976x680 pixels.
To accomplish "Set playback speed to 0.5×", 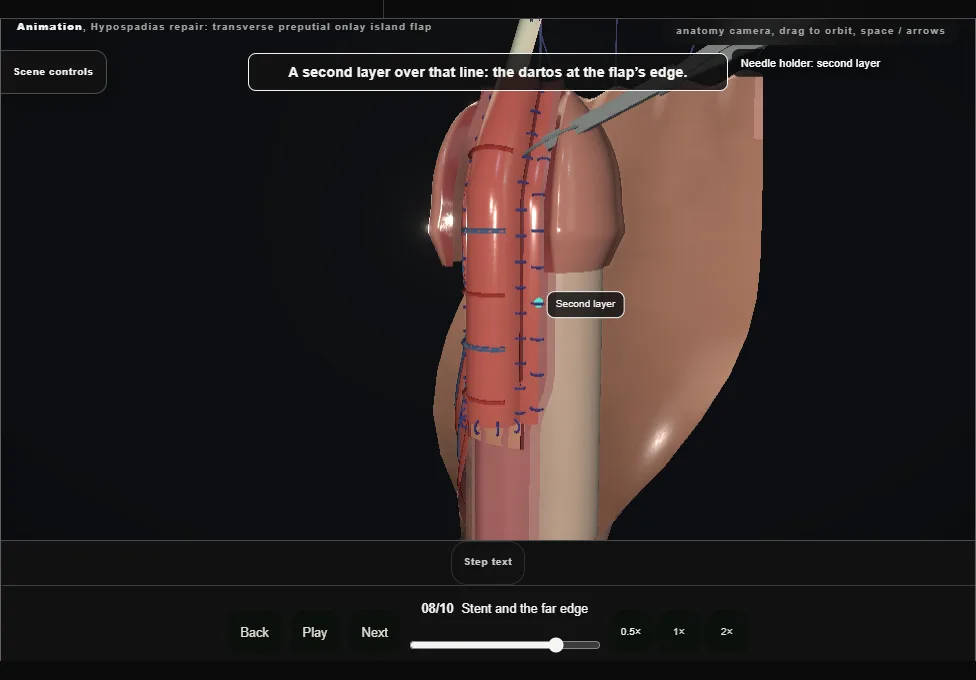I will (x=631, y=631).
